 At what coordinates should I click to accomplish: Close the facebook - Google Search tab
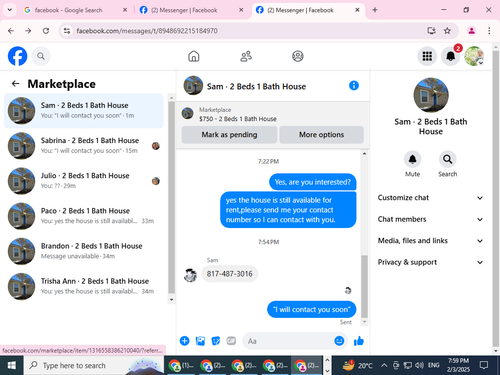125,10
